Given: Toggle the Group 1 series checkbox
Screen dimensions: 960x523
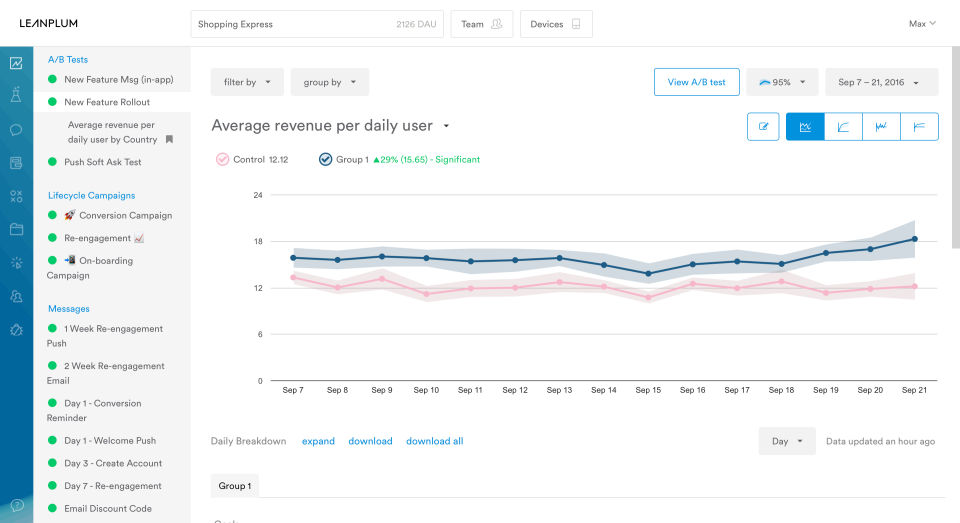Looking at the screenshot, I should tap(325, 159).
